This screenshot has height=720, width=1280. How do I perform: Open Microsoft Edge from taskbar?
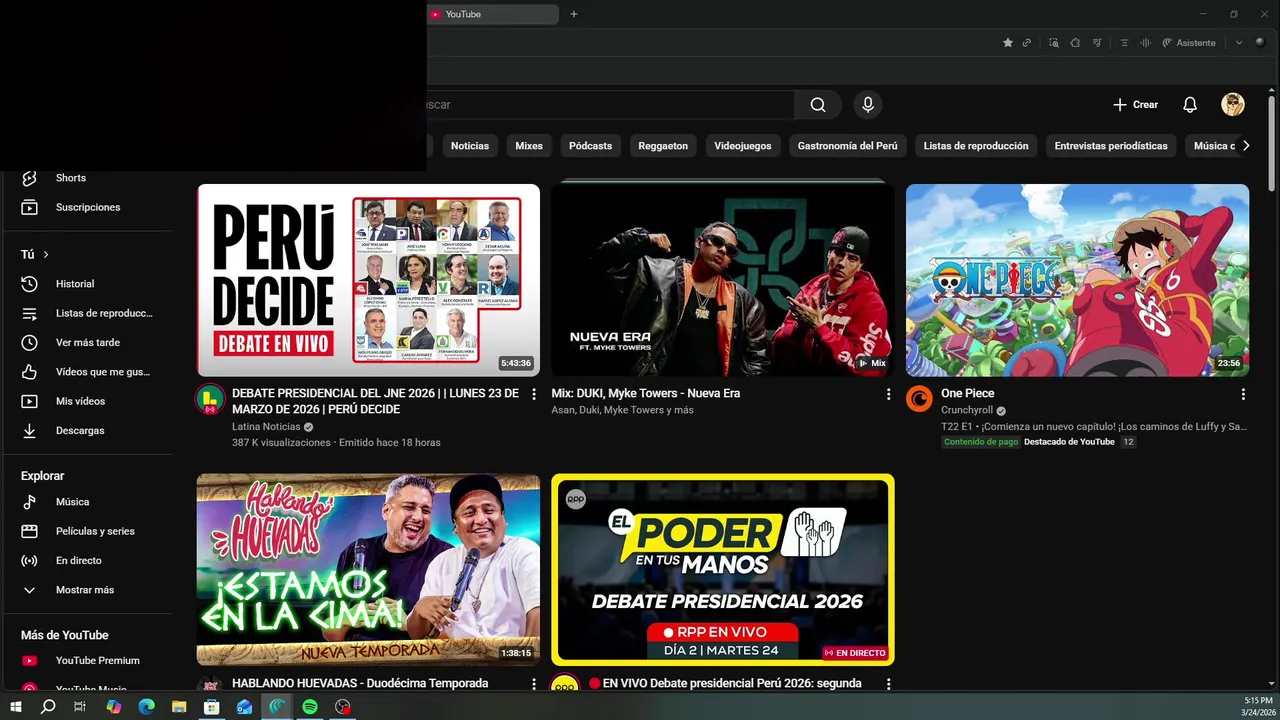click(x=146, y=707)
